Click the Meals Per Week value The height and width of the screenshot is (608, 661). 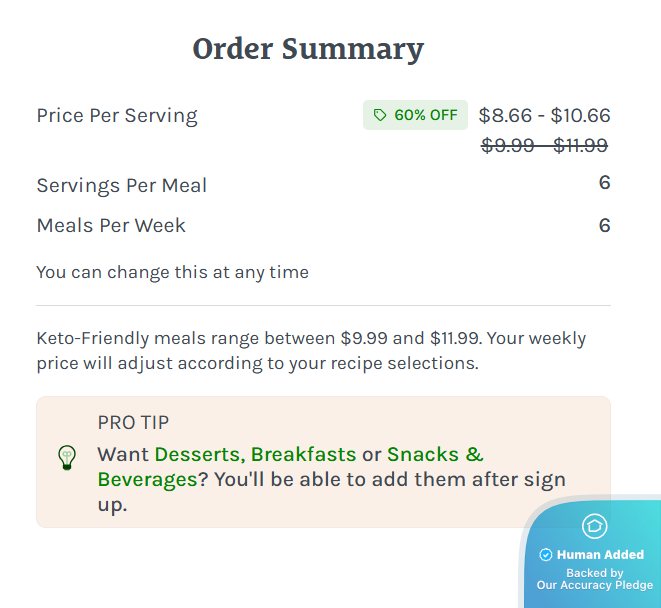(x=604, y=225)
